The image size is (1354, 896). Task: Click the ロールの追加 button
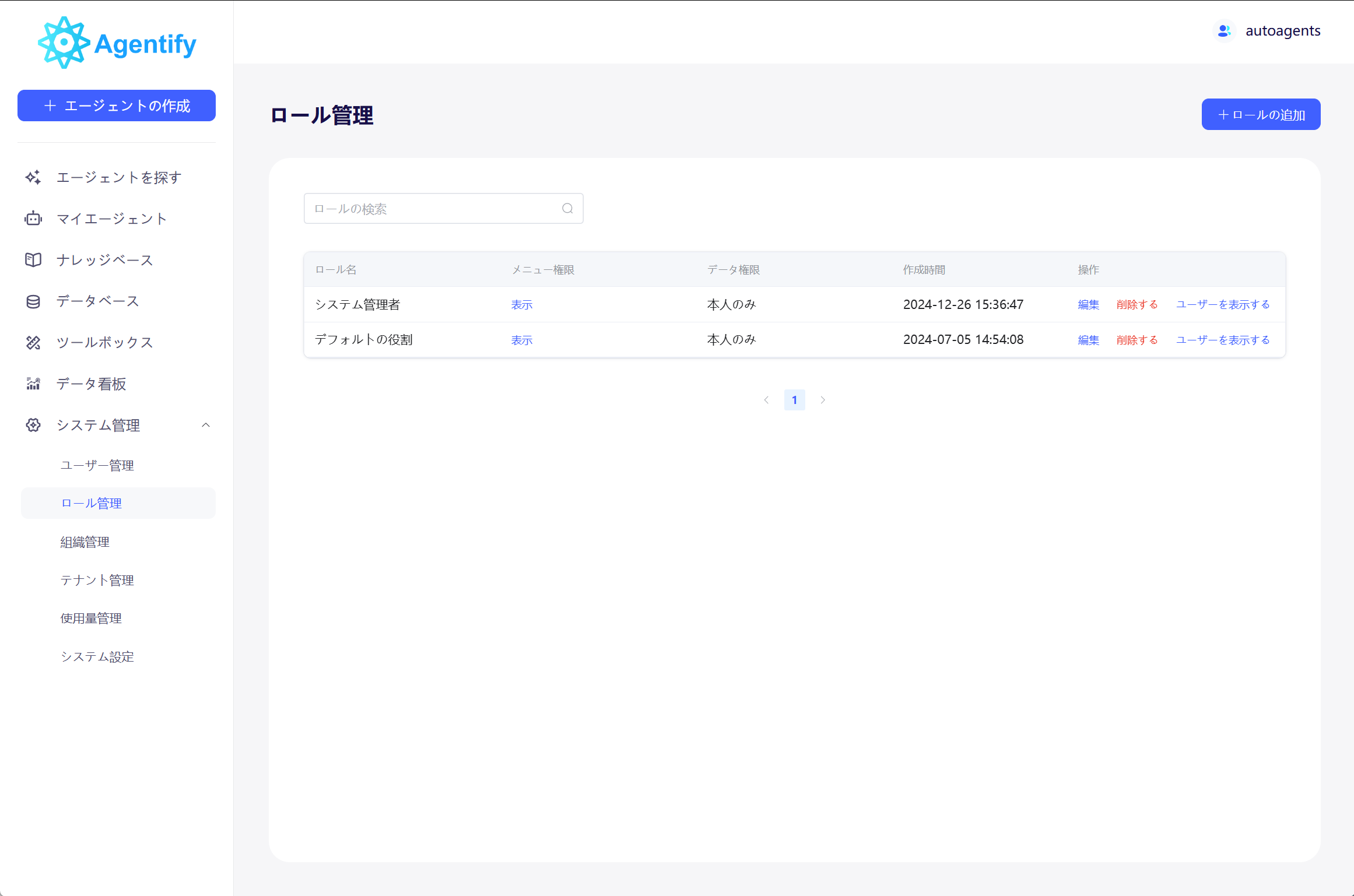click(x=1261, y=115)
